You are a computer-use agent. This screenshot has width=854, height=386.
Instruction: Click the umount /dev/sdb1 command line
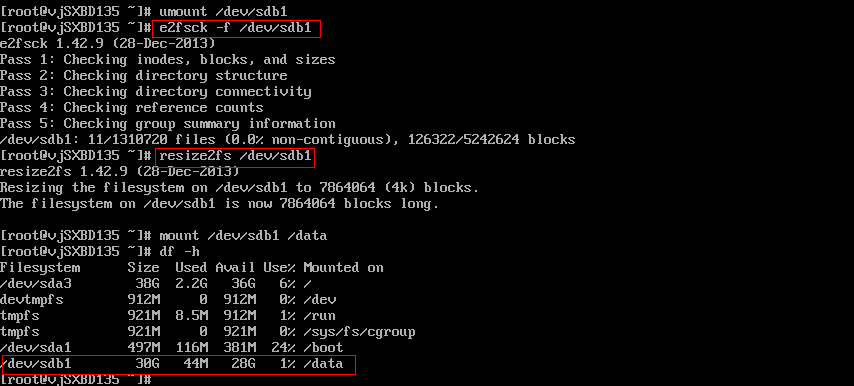click(223, 11)
